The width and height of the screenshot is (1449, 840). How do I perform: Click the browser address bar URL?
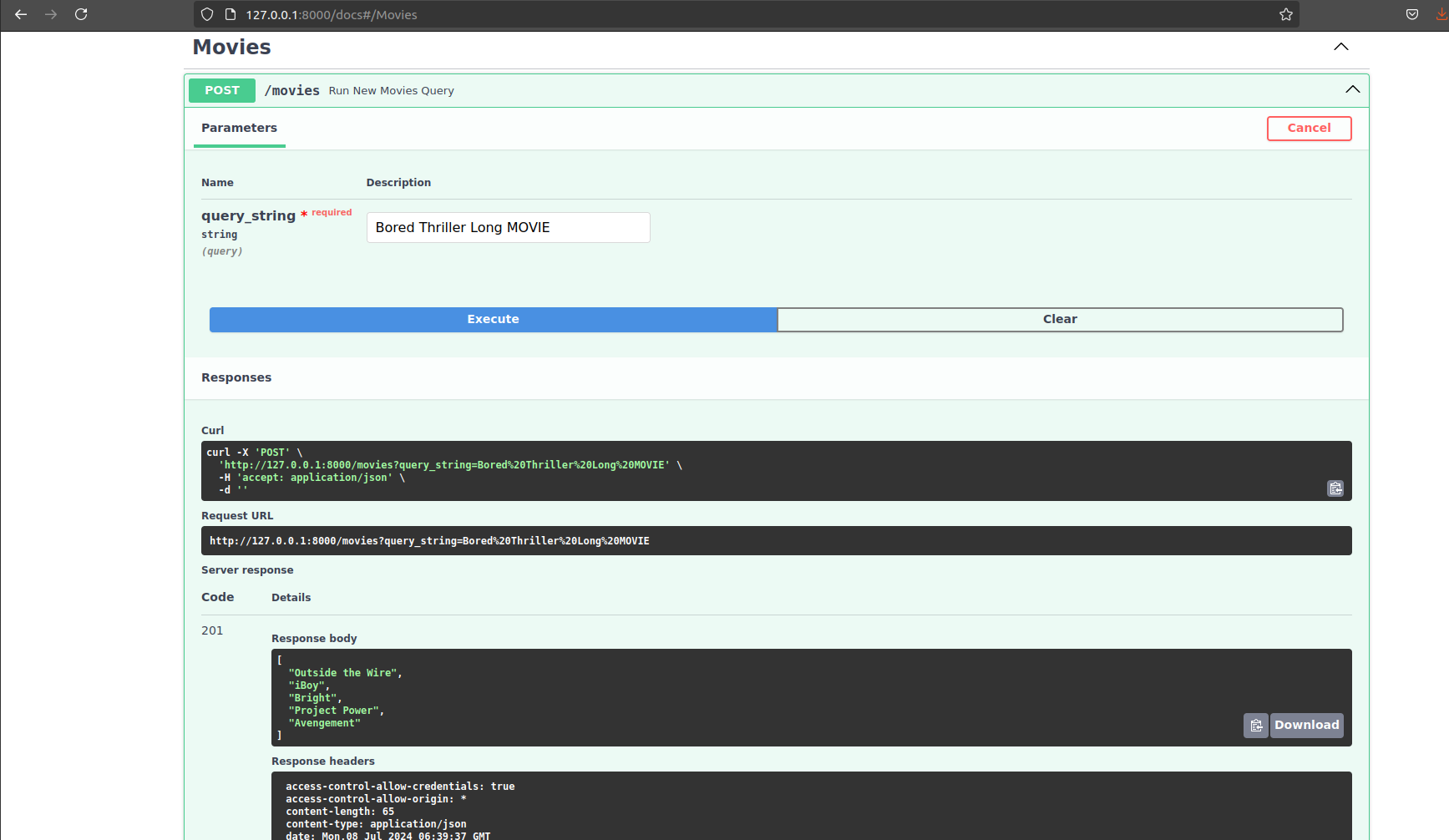coord(332,14)
